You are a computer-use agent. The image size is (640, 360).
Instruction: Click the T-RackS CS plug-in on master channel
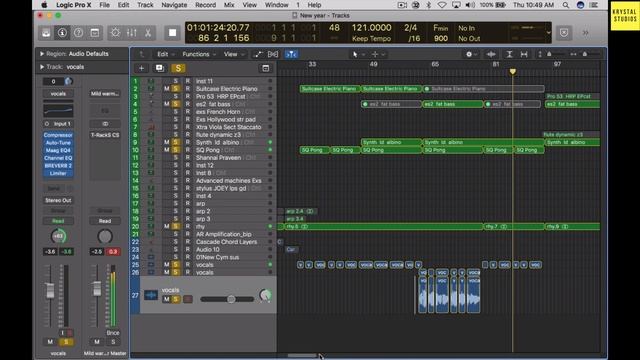tap(105, 135)
